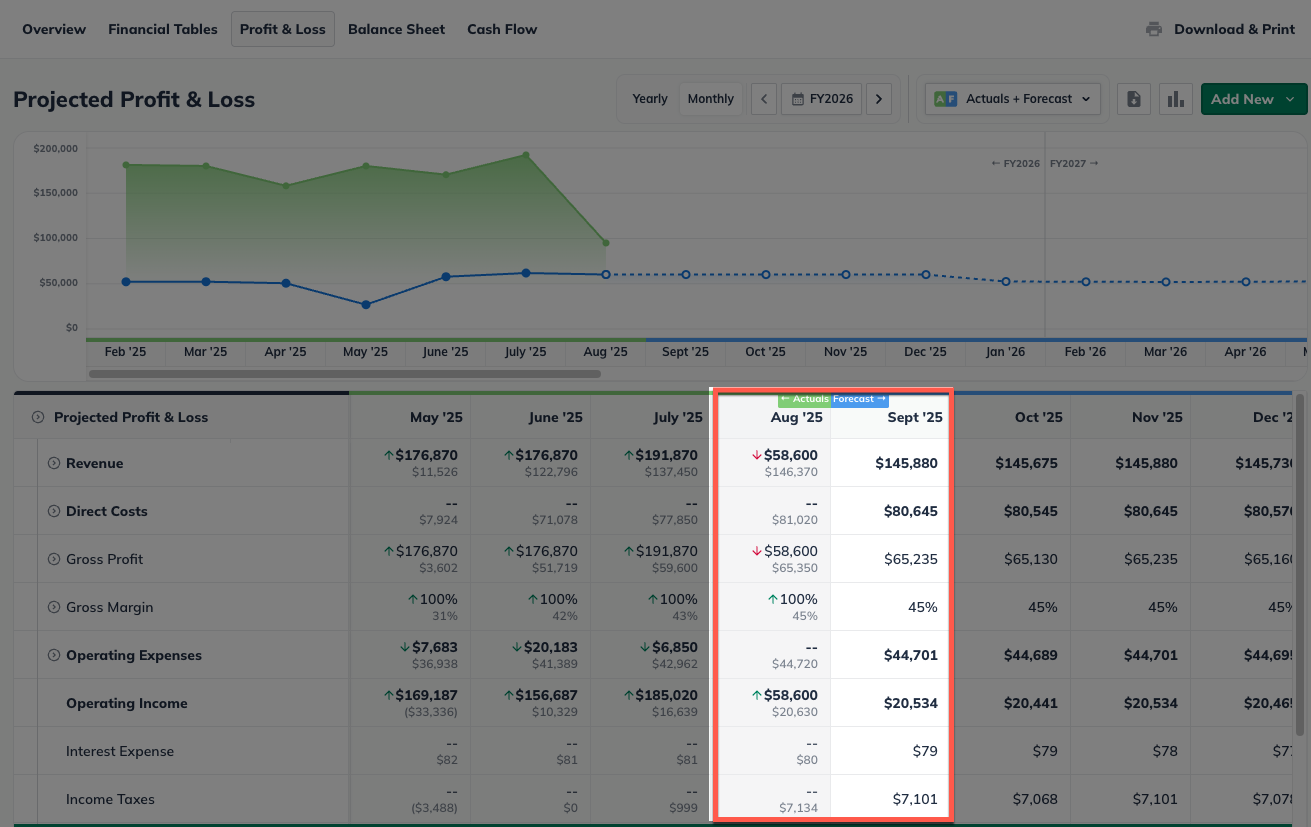This screenshot has width=1311, height=827.
Task: Expand the Operating Expenses row
Action: [55, 655]
